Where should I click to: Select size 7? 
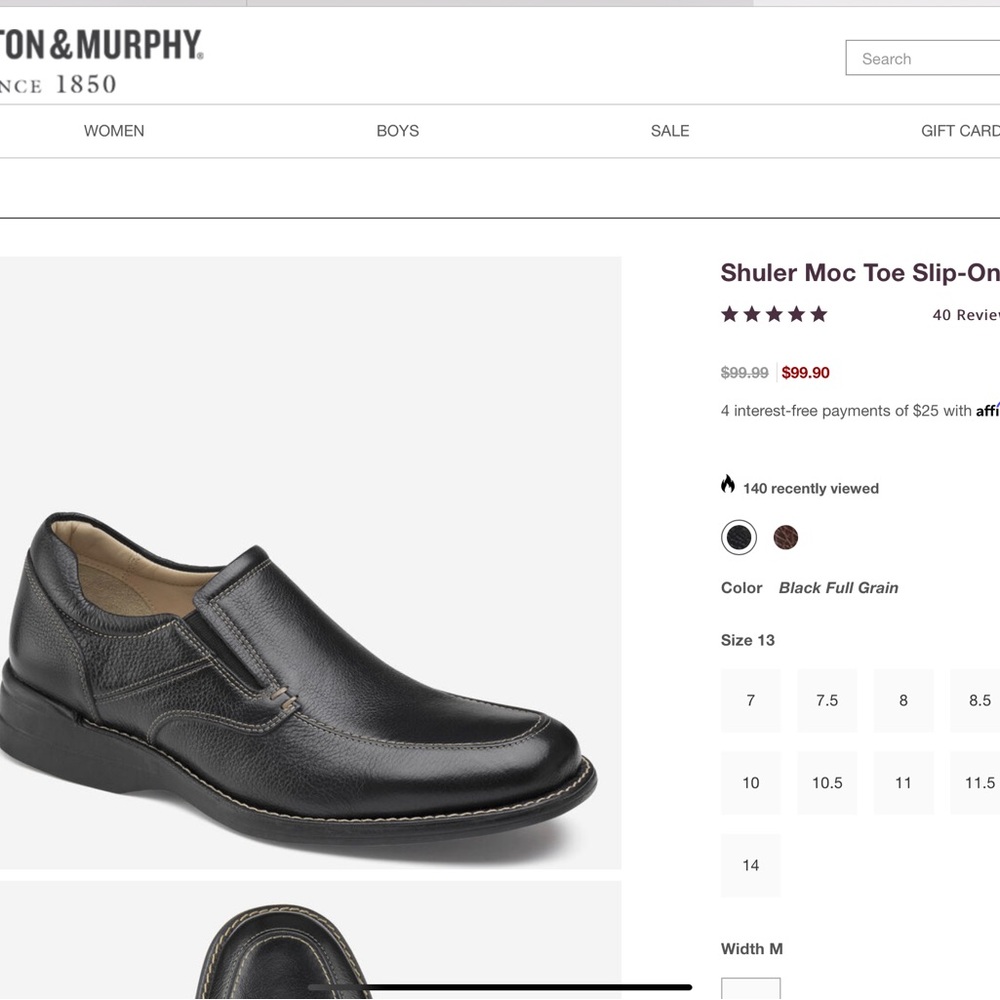(x=750, y=700)
